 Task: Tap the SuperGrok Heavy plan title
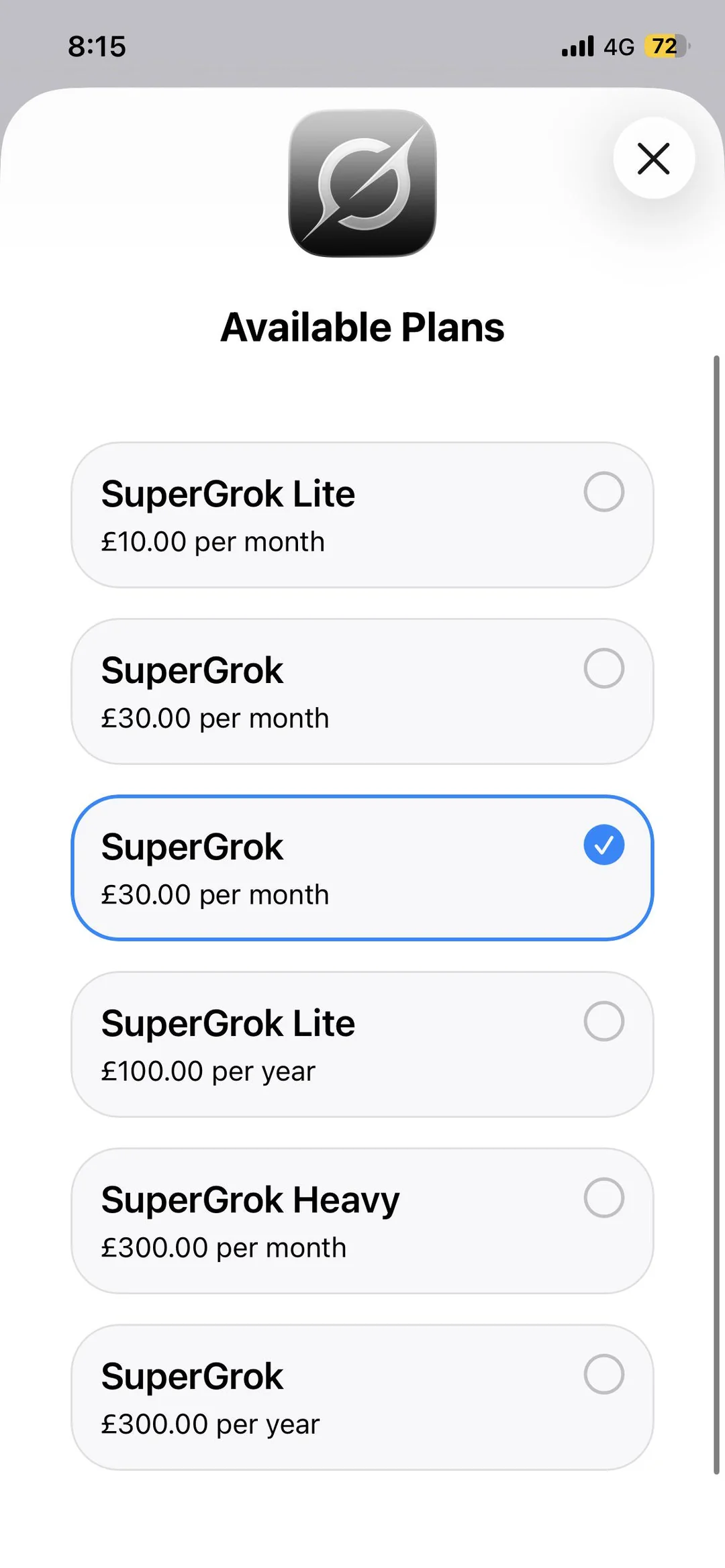250,1200
